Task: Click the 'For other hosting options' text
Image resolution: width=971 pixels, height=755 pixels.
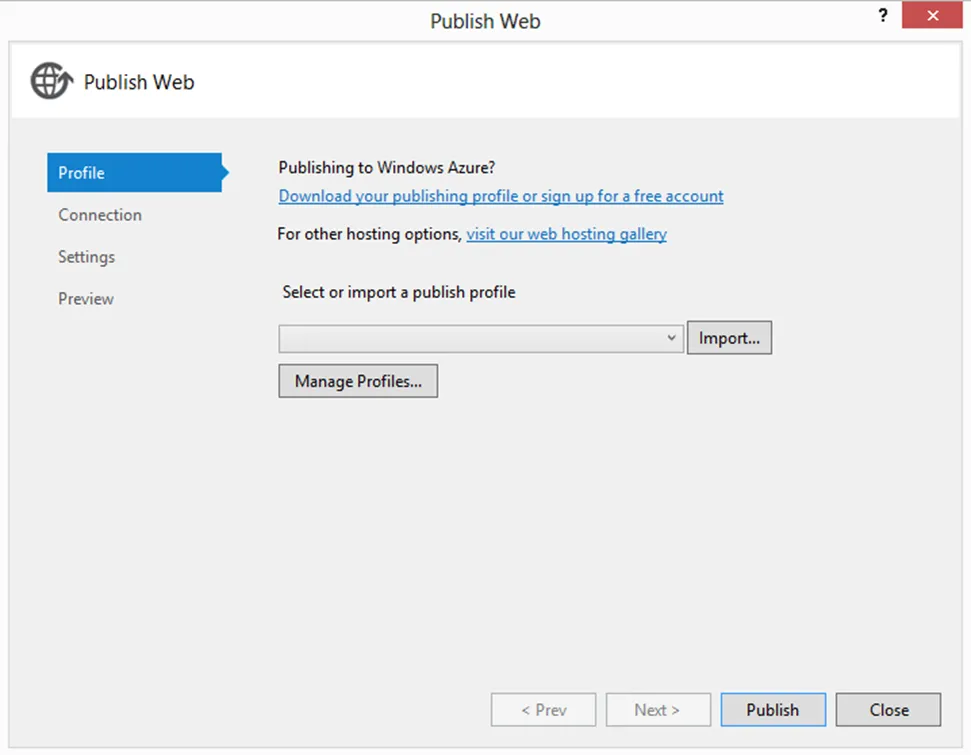Action: pyautogui.click(x=370, y=234)
